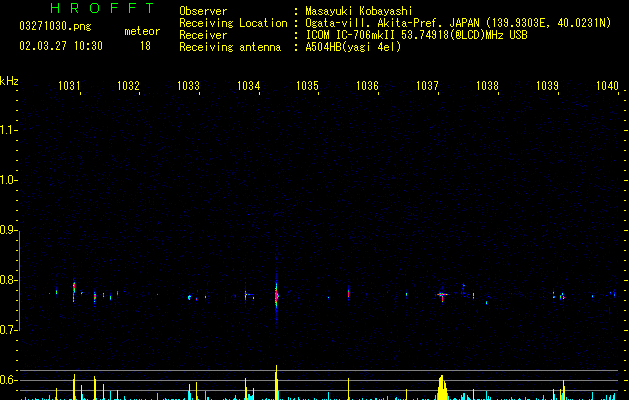Click the 1.0 kHz frequency label
This screenshot has height=400, width=629.
(8, 180)
